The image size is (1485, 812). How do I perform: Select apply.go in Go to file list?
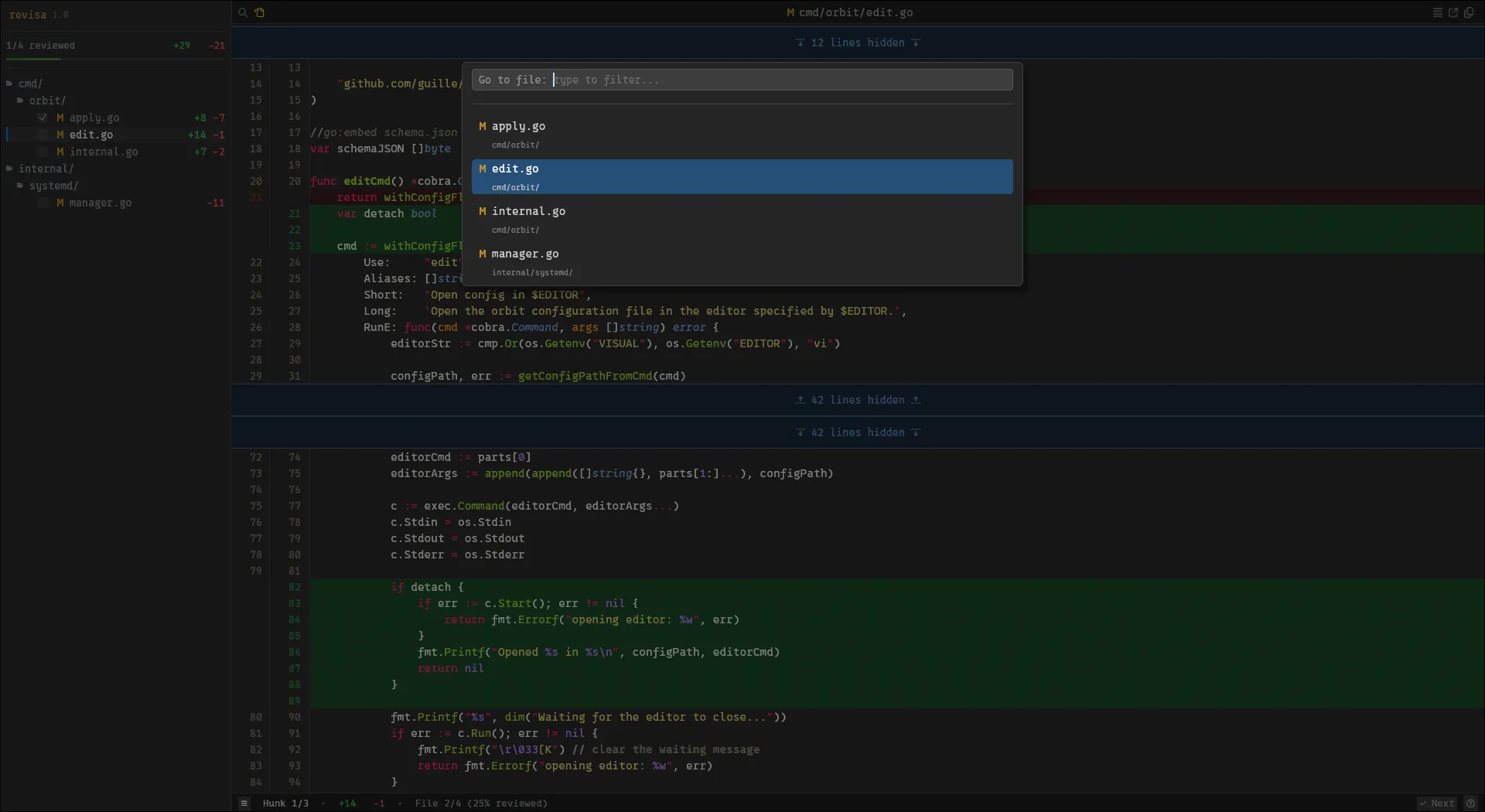(x=742, y=135)
